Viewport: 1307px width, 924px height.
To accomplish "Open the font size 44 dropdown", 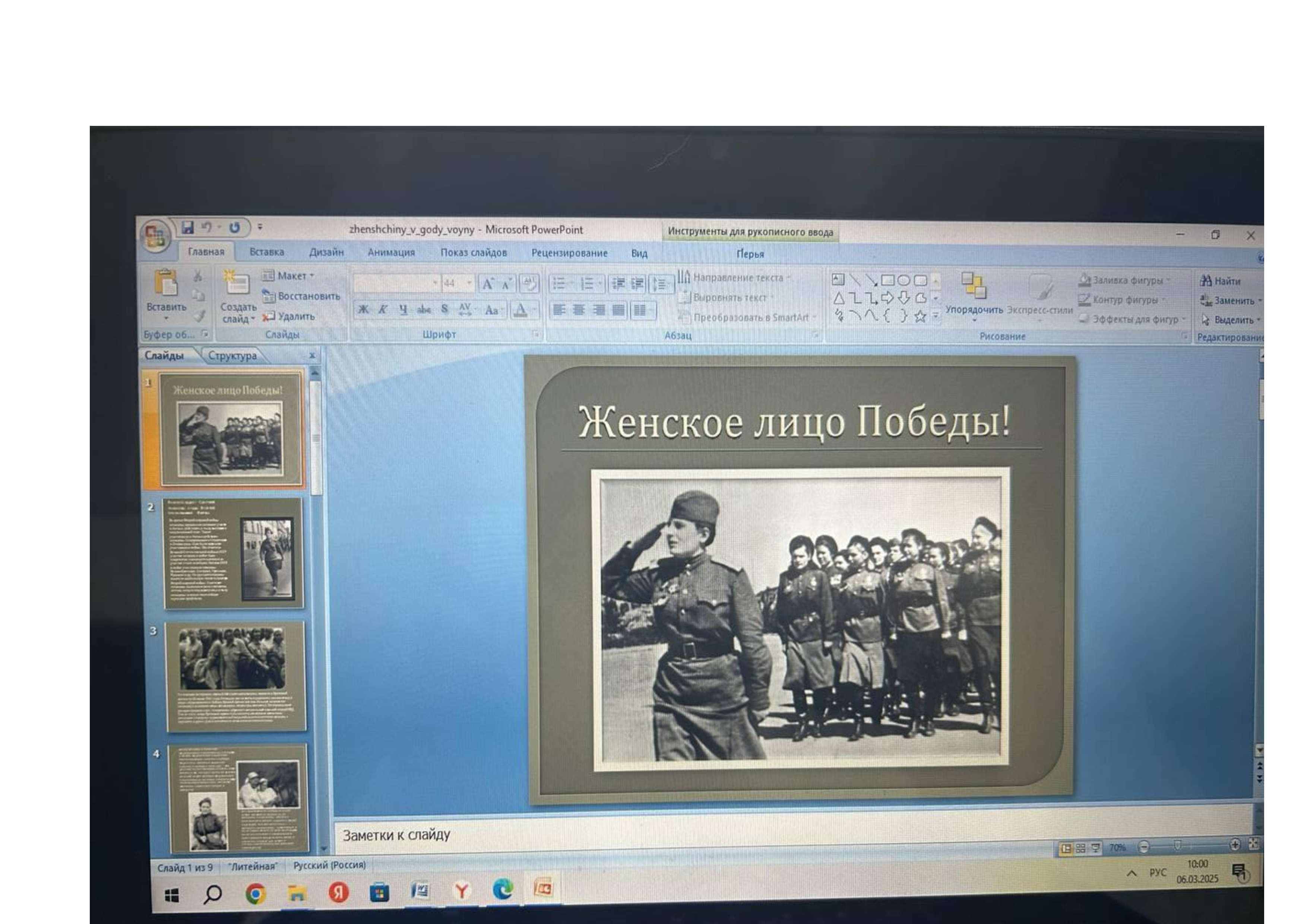I will click(x=469, y=283).
